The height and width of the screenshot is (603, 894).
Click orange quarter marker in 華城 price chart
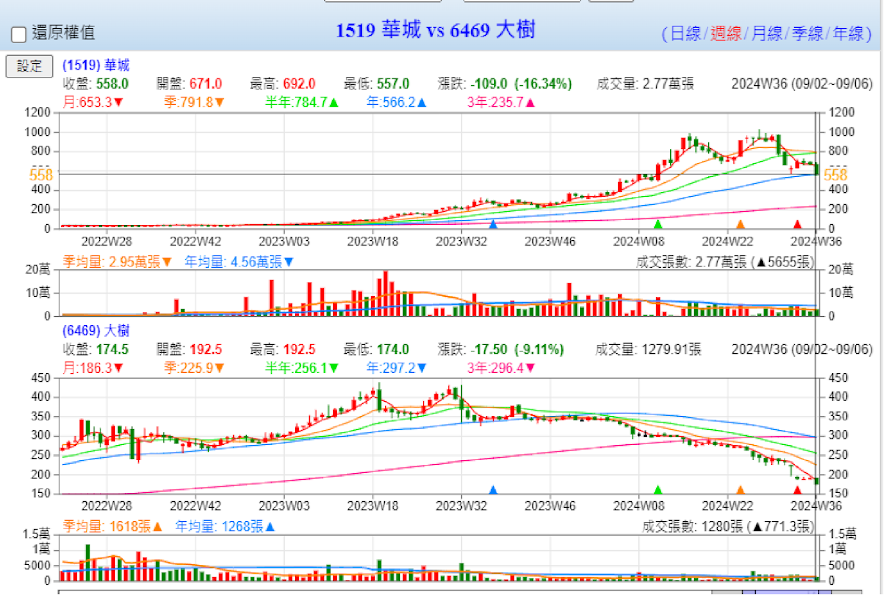740,224
